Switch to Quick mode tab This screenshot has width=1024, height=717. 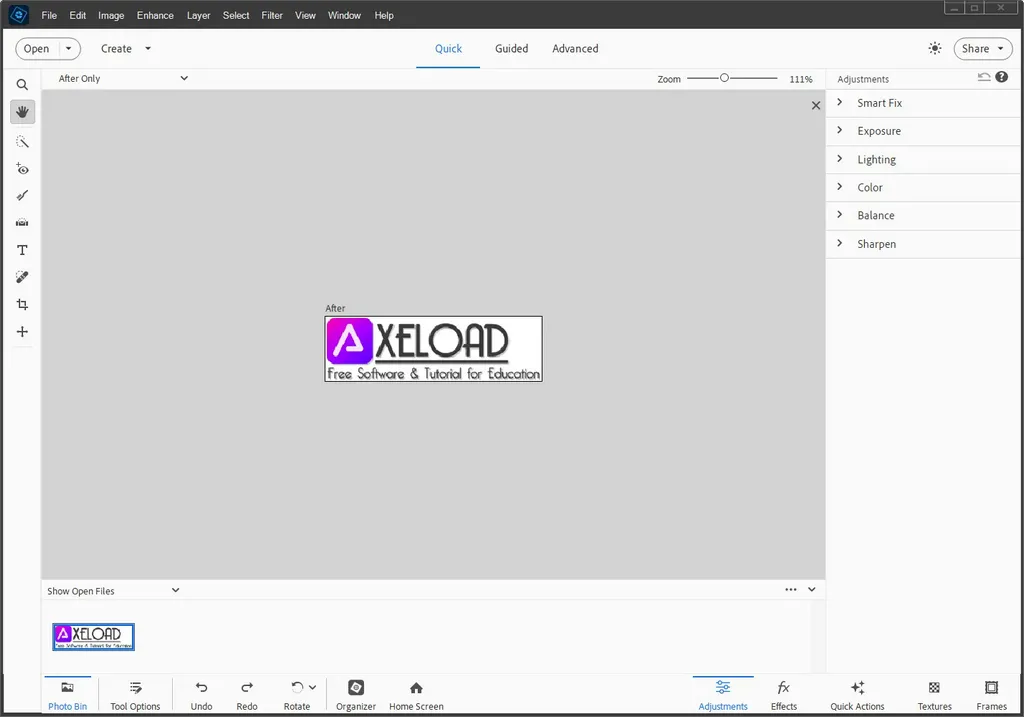(448, 49)
